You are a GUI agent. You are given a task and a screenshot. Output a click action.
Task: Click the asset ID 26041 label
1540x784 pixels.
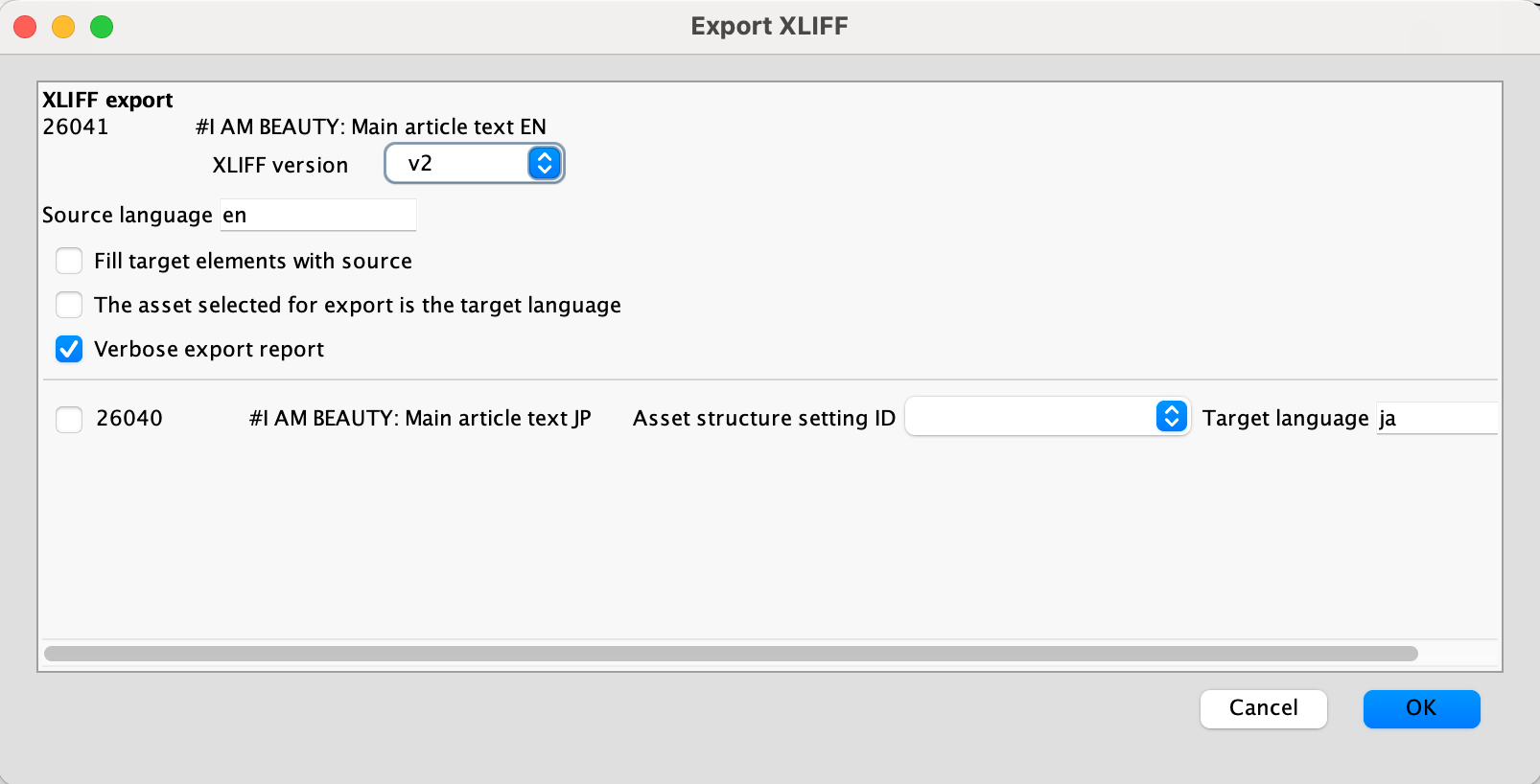tap(76, 127)
